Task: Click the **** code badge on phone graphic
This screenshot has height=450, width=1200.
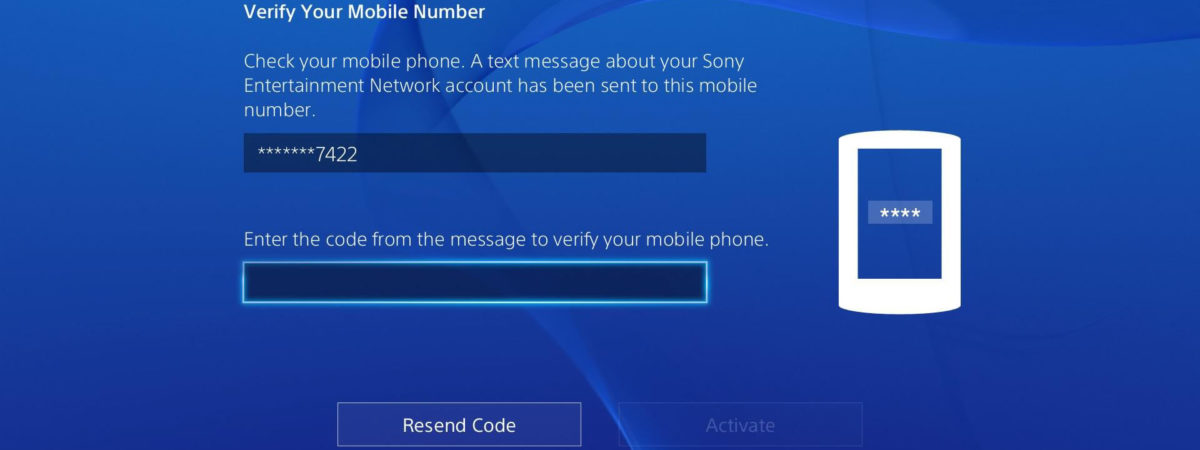Action: [900, 212]
